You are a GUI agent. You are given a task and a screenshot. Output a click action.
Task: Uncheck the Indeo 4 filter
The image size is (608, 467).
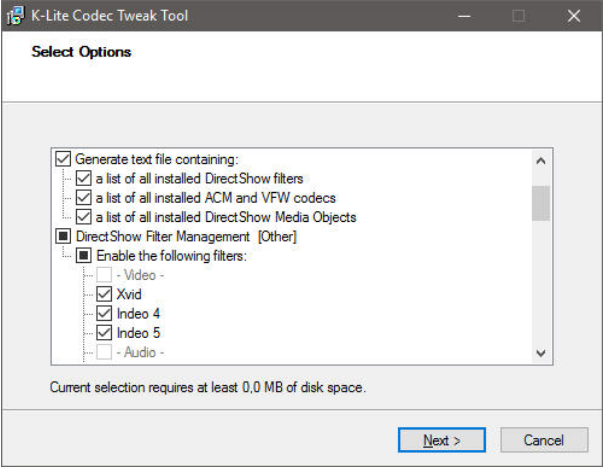point(104,313)
